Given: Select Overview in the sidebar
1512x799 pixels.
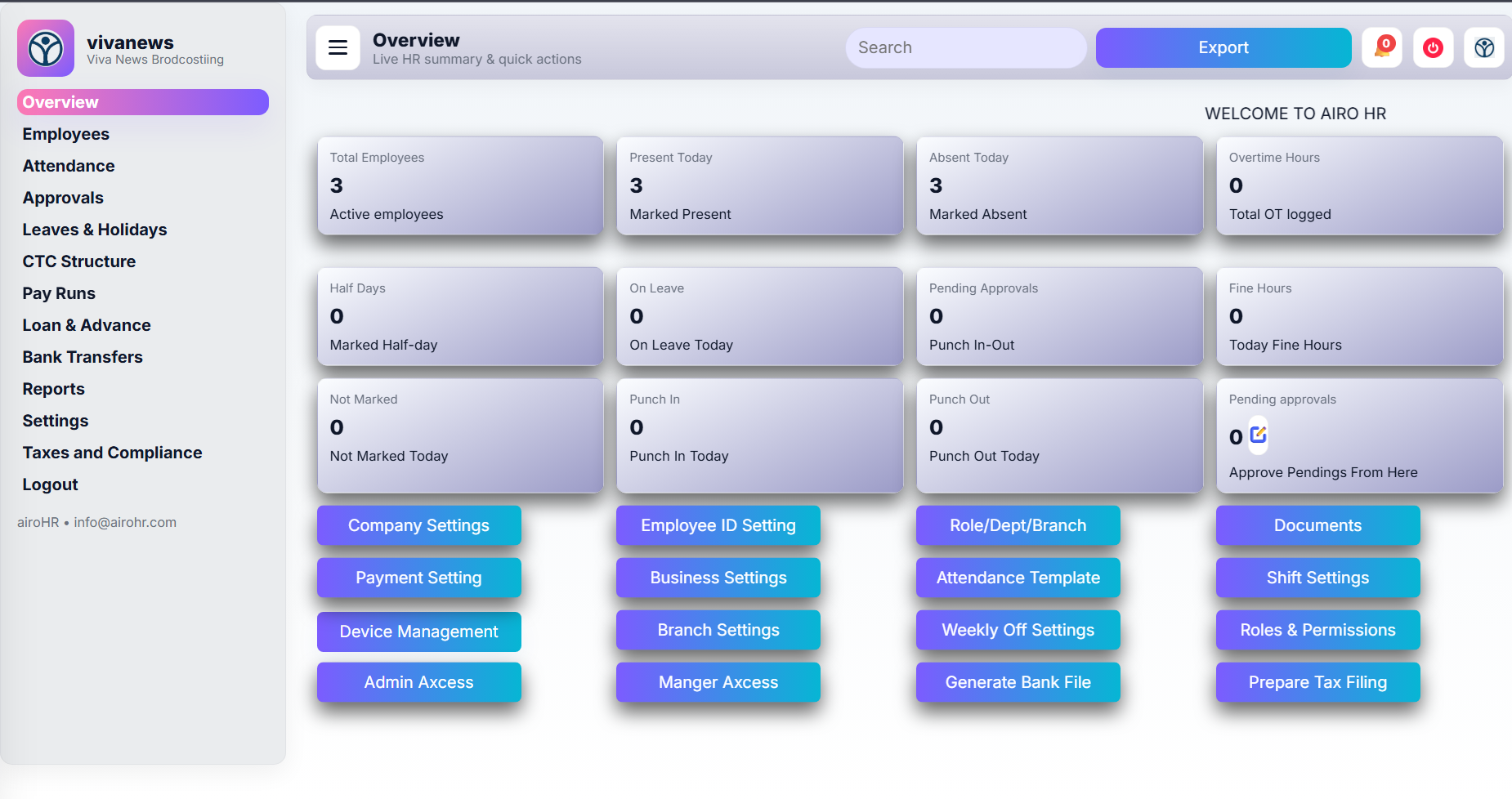Looking at the screenshot, I should click(x=59, y=101).
